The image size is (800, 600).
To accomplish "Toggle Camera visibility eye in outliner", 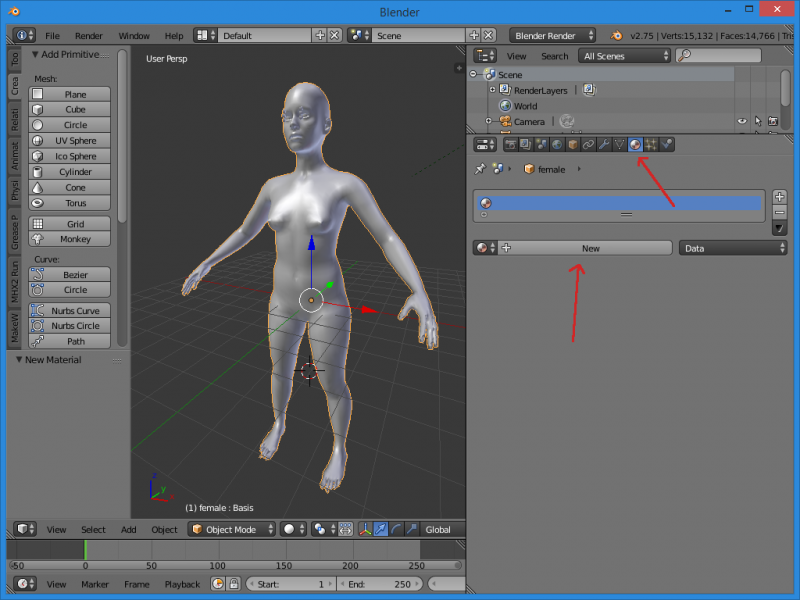I will (x=742, y=121).
